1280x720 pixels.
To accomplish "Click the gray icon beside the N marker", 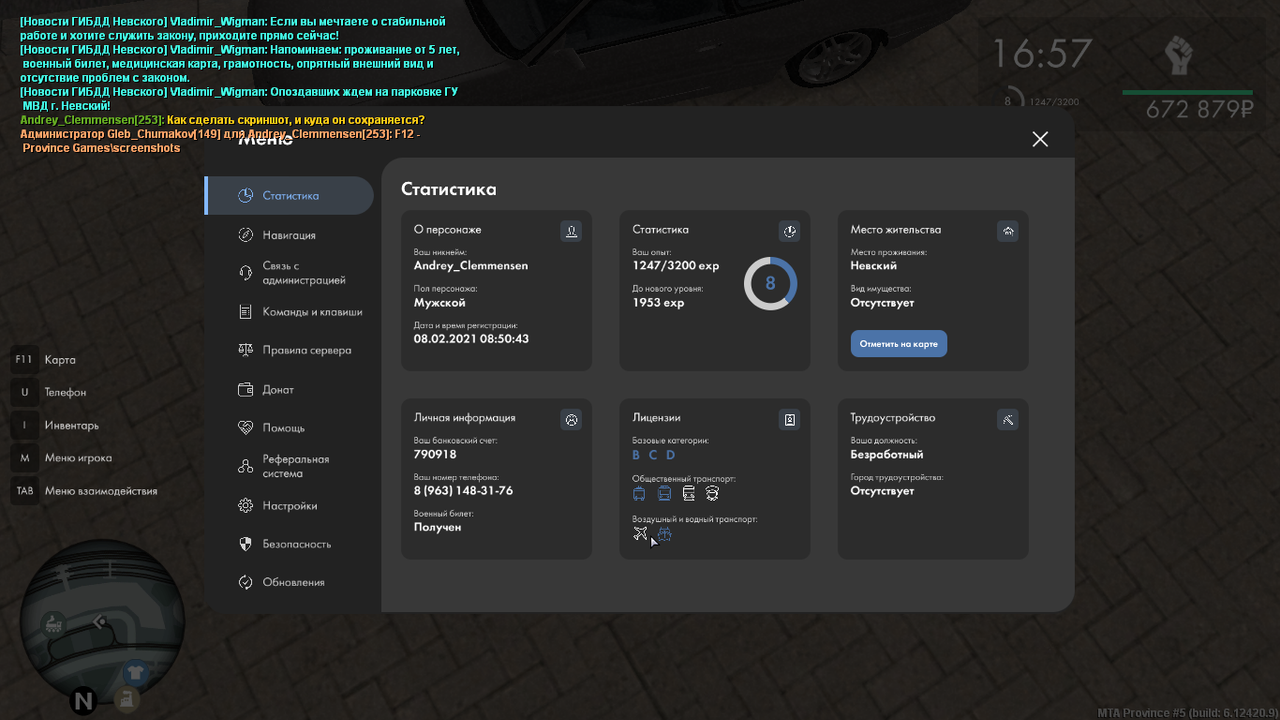I will coord(127,700).
